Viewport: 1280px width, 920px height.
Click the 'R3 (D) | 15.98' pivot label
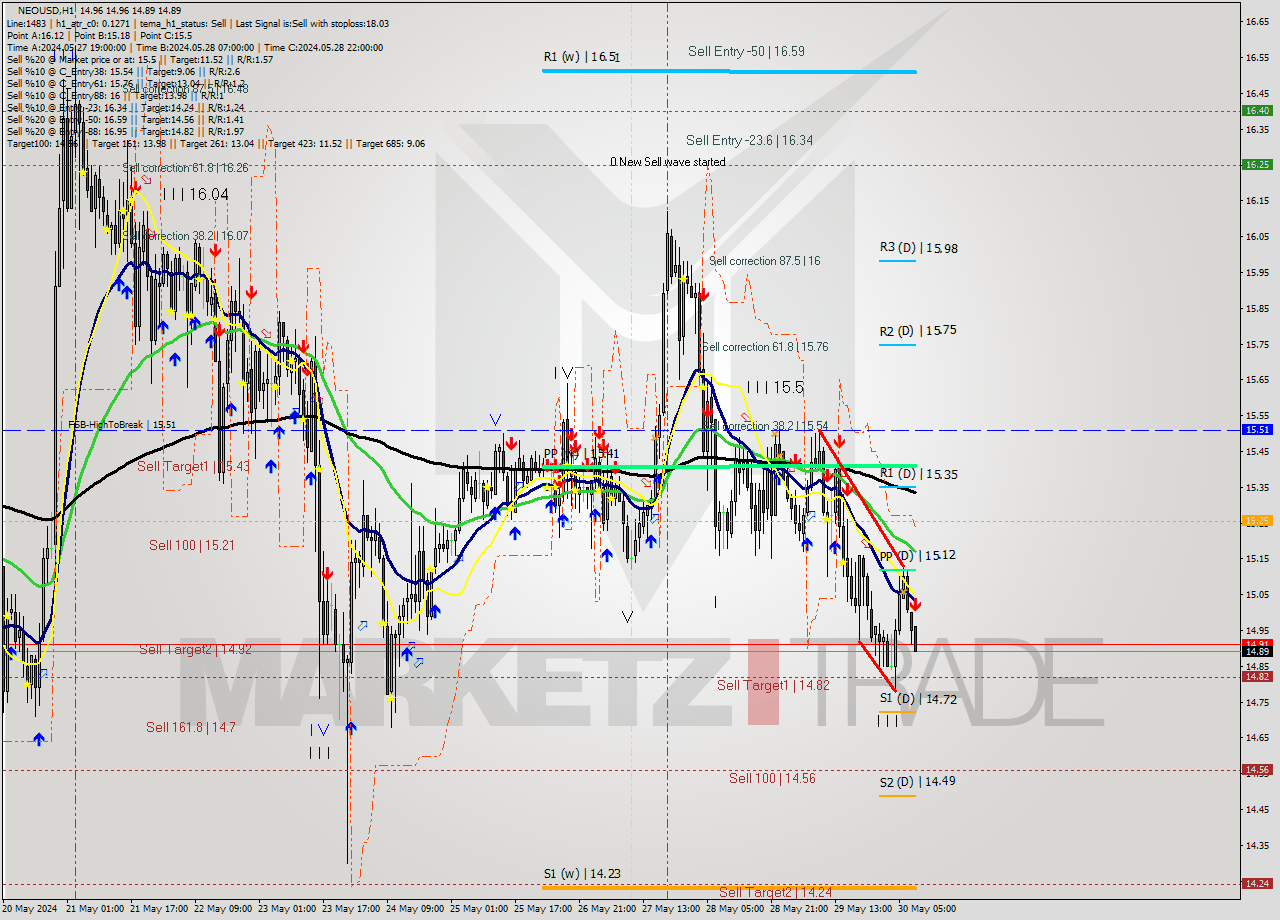[x=918, y=248]
